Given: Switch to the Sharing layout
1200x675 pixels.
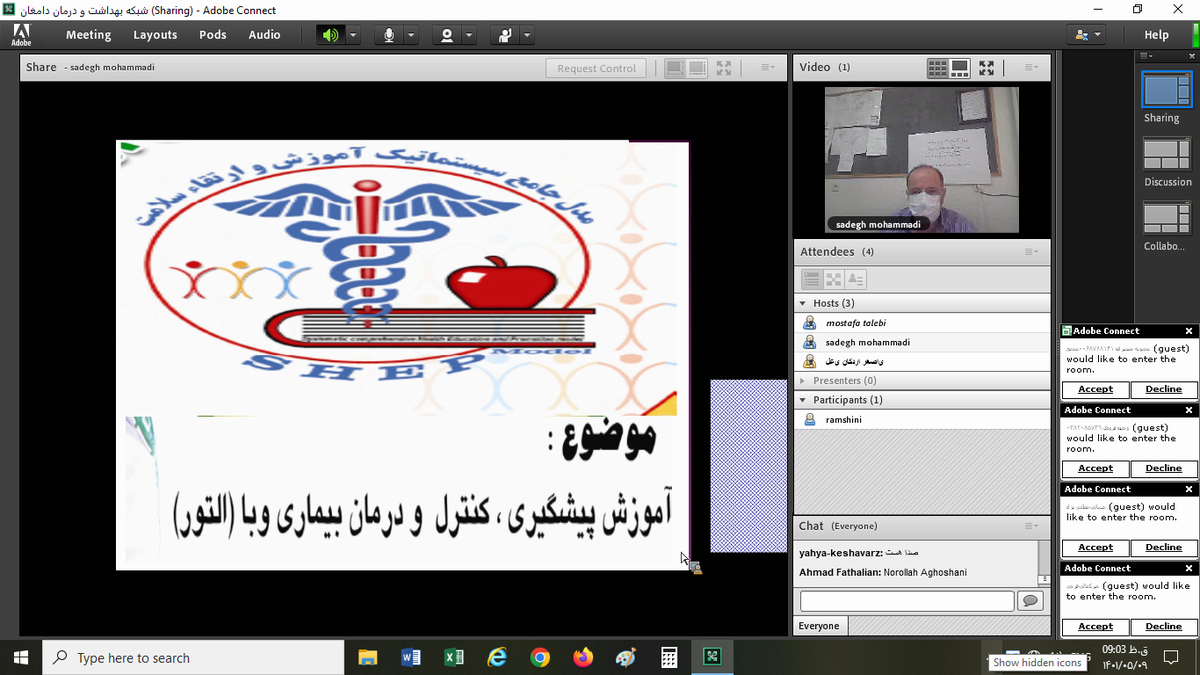Looking at the screenshot, I should [x=1167, y=90].
